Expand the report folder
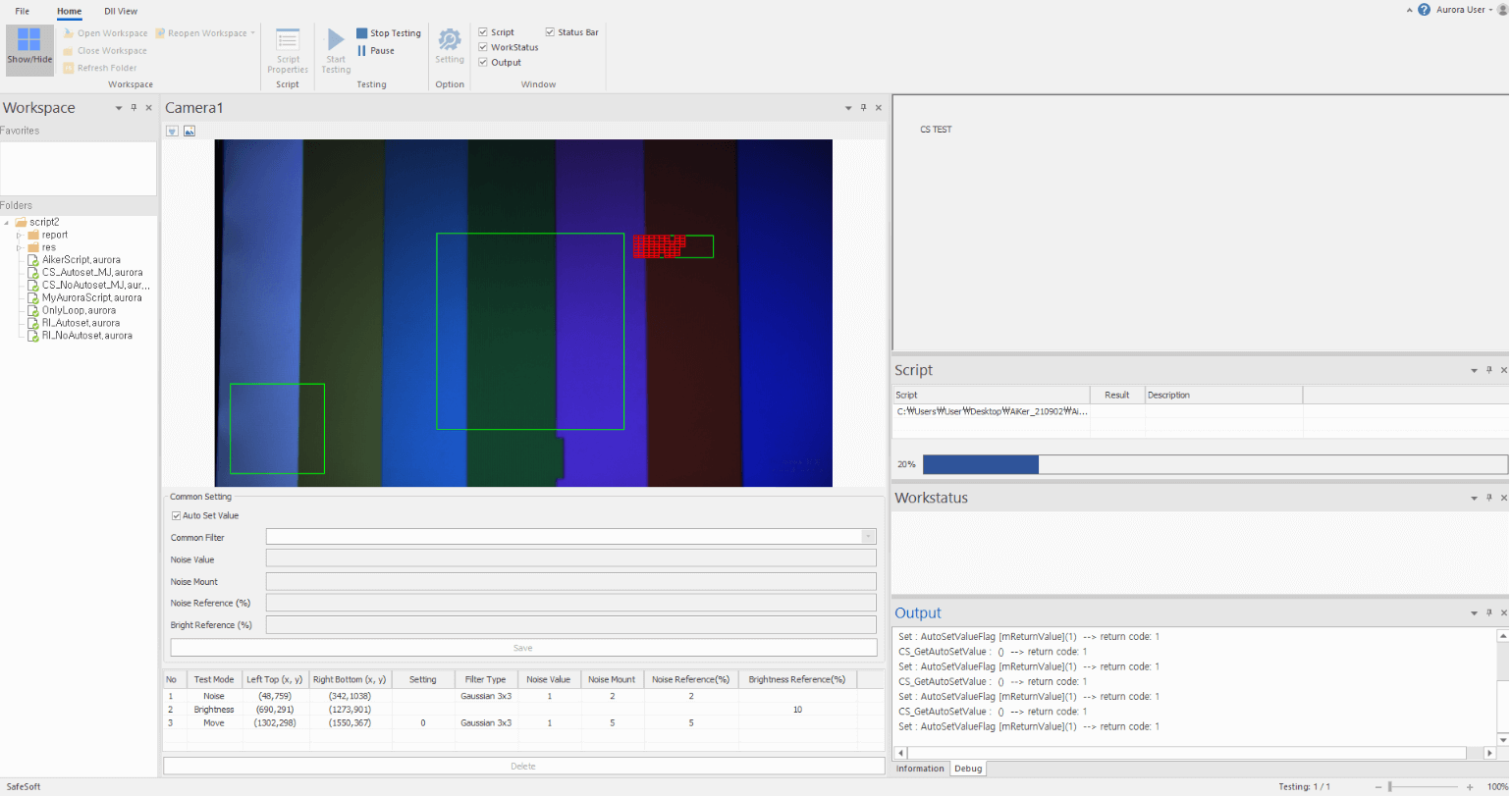Screen dimensions: 1512x797 [x=19, y=235]
